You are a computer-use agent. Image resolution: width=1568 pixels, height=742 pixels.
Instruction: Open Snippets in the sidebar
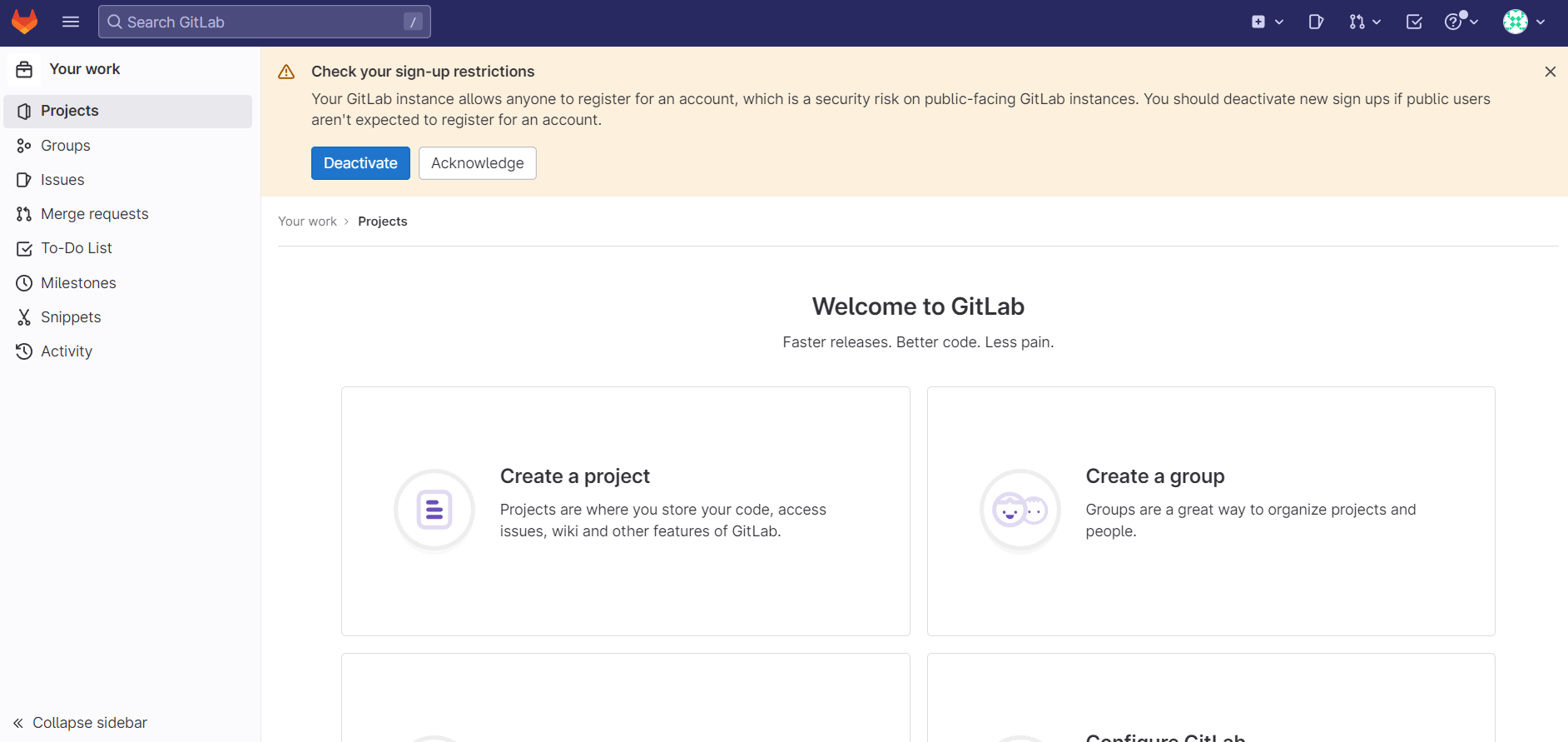tap(128, 317)
